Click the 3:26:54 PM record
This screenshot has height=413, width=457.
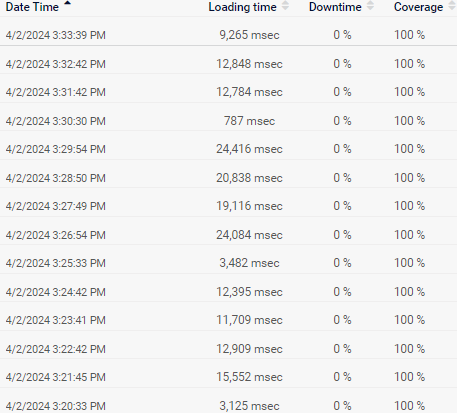coord(228,235)
